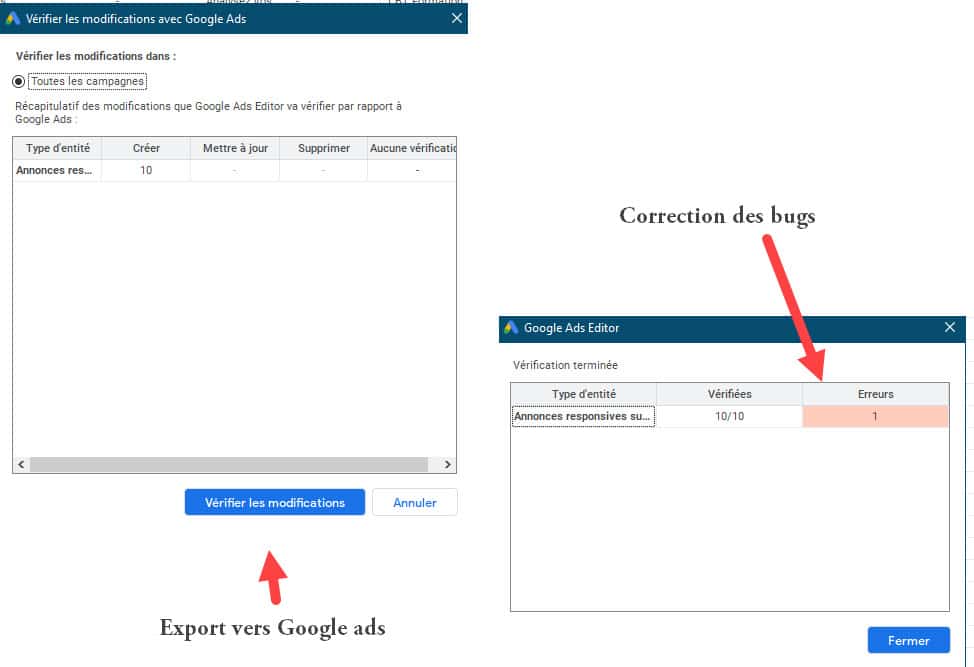Image resolution: width=974 pixels, height=667 pixels.
Task: Select the Annonces res... row
Action: 235,170
